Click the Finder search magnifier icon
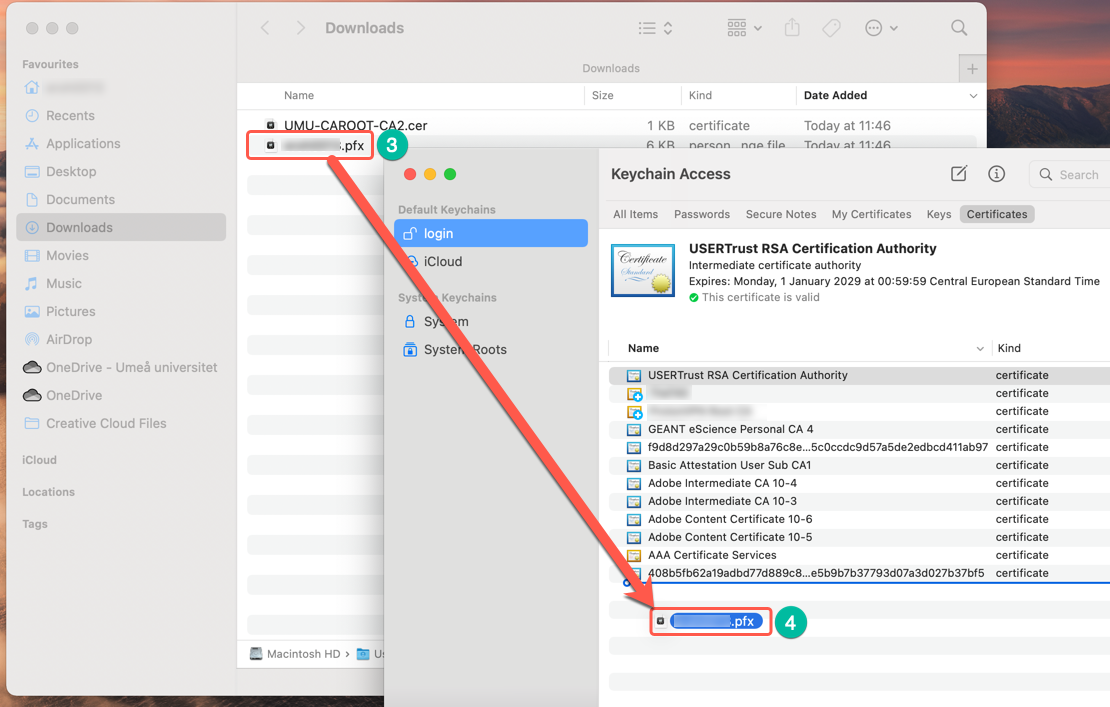The width and height of the screenshot is (1110, 707). point(959,28)
